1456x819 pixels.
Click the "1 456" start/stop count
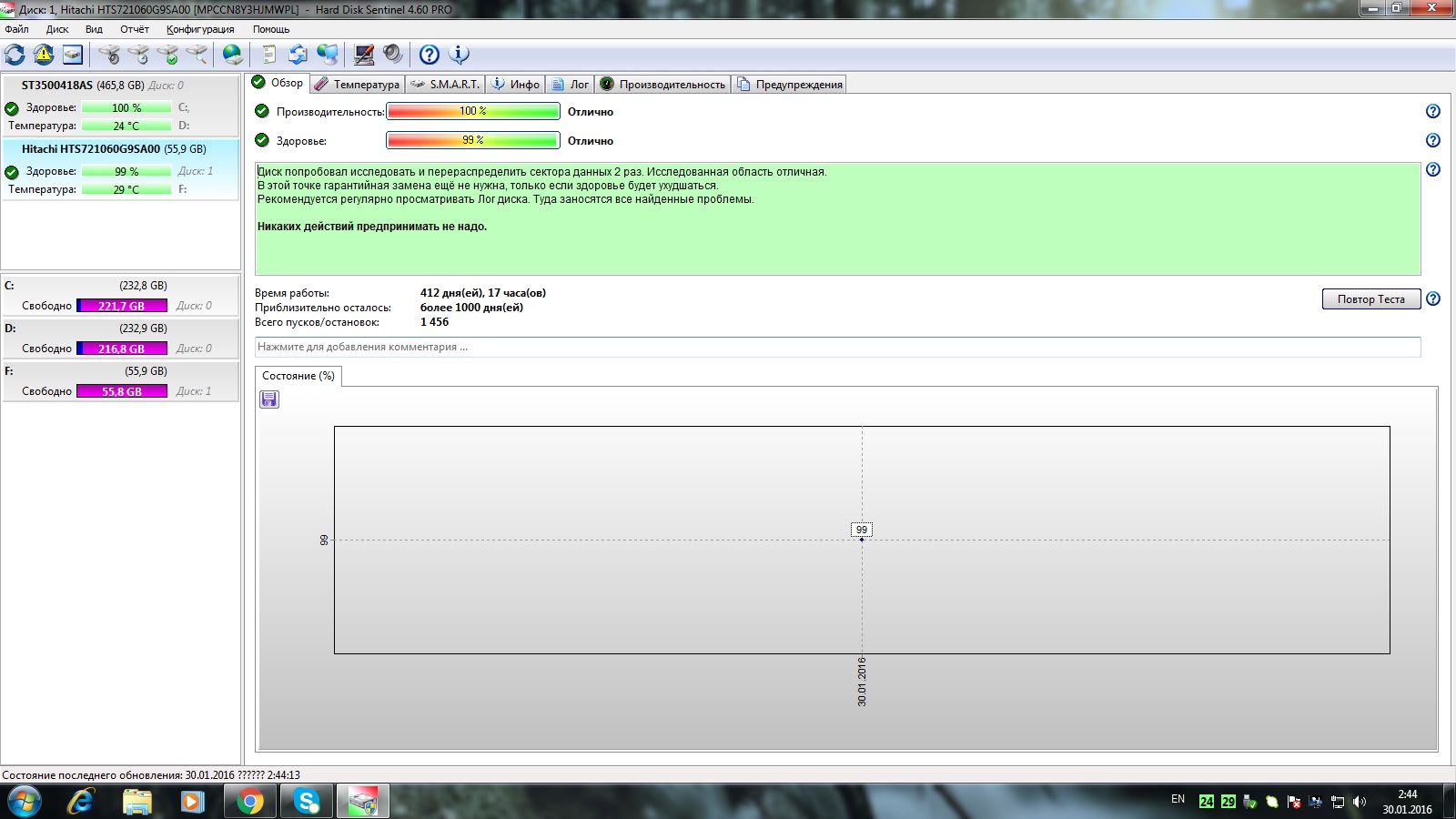tap(434, 322)
